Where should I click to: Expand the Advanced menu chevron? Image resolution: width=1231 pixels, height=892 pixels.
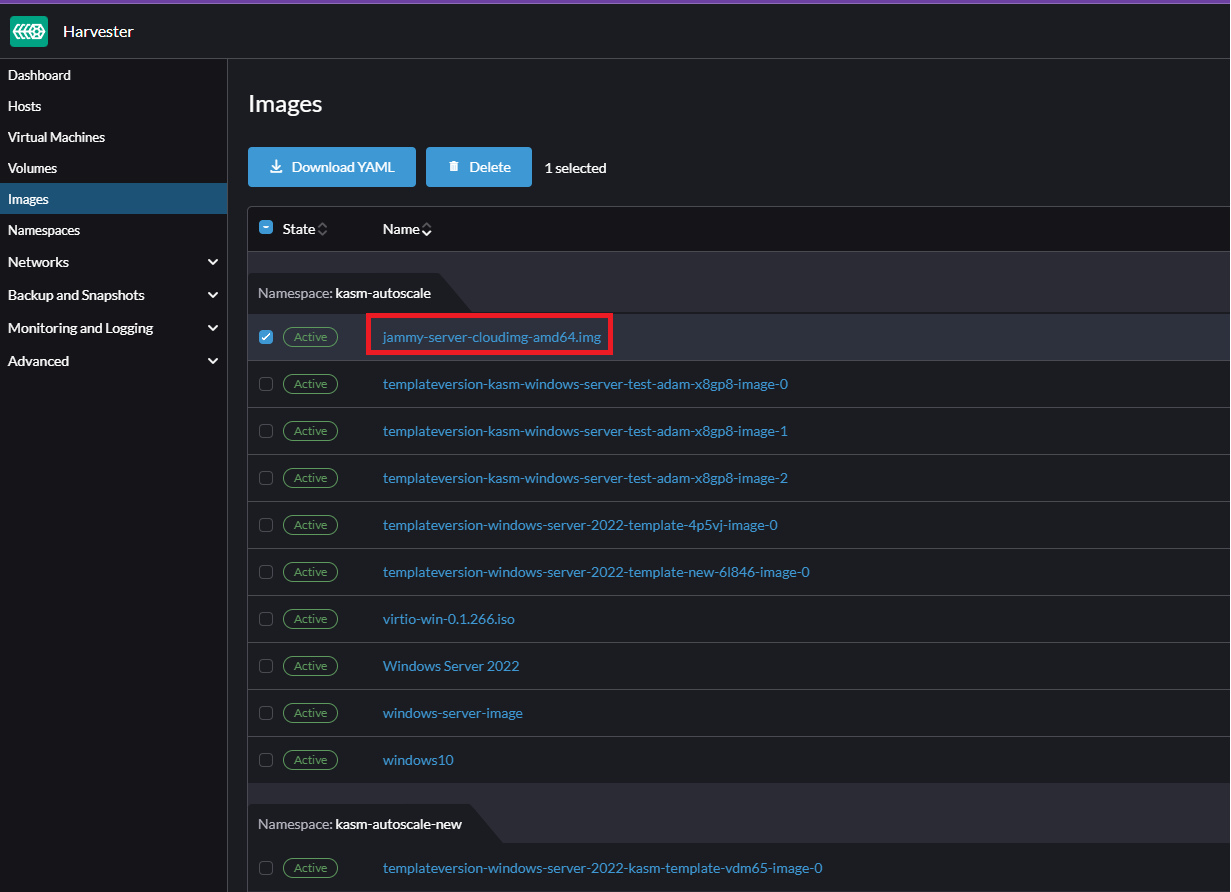(x=212, y=361)
